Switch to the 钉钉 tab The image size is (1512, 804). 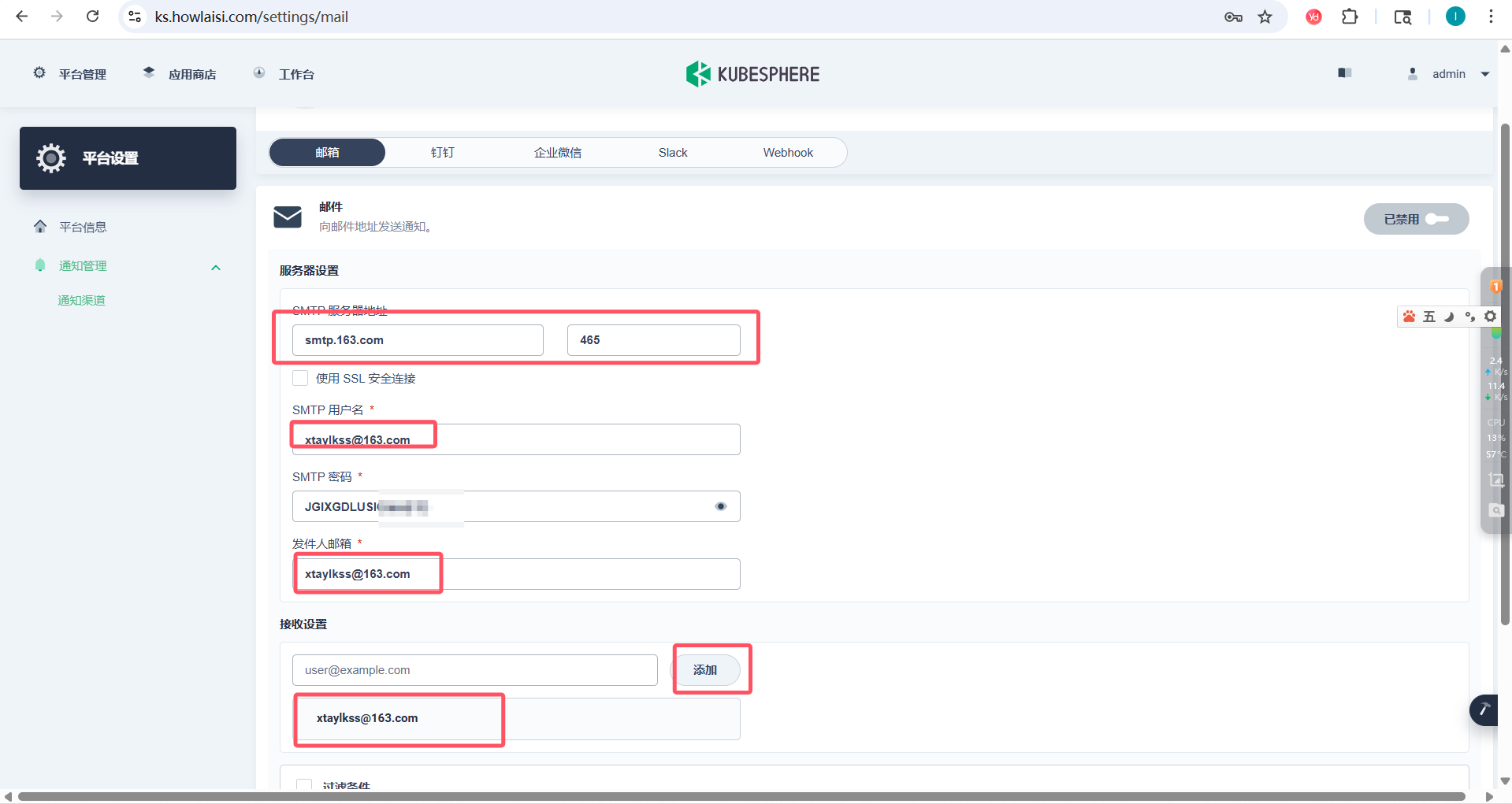[x=442, y=152]
